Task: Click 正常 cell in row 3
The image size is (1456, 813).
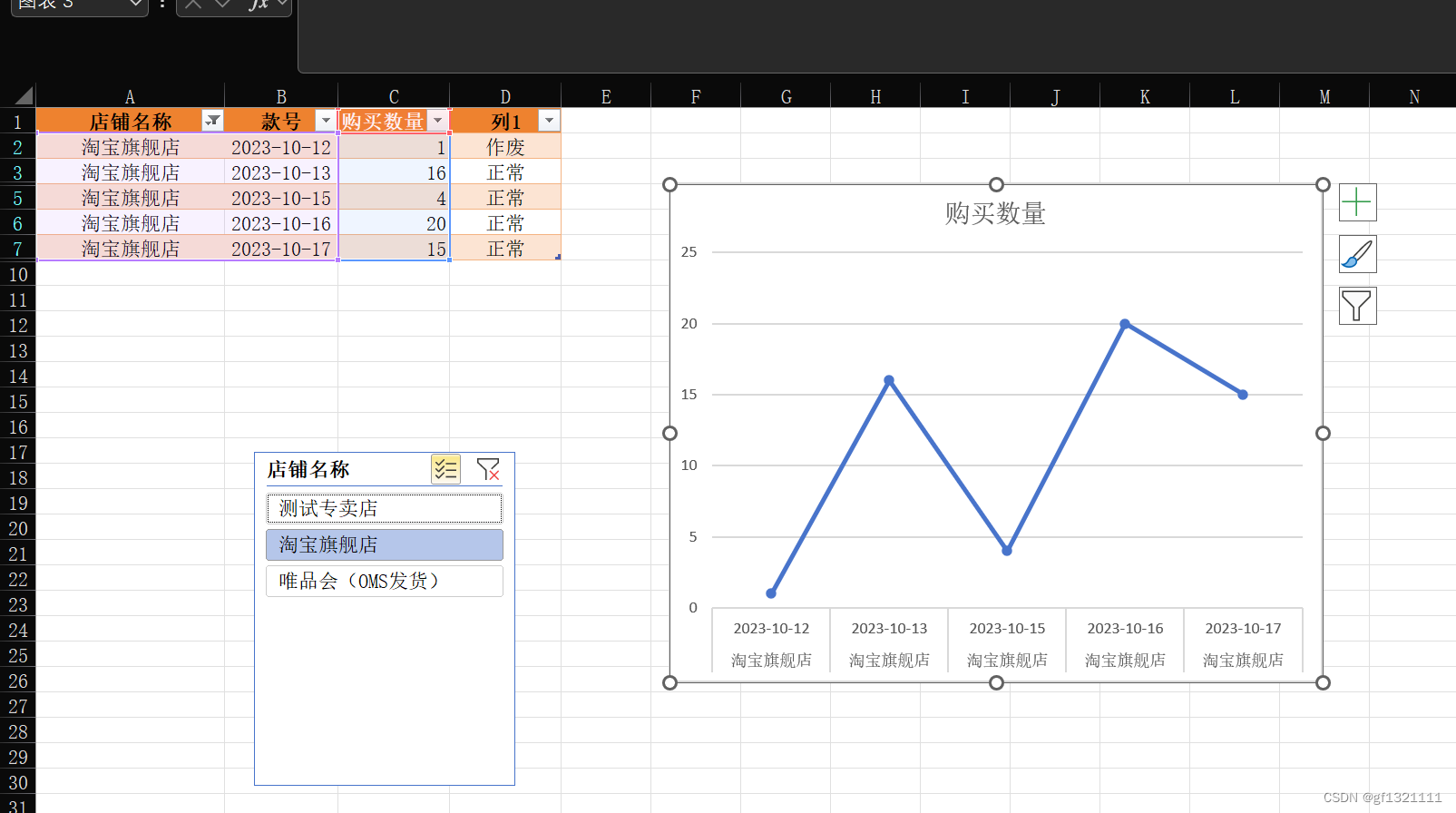Action: coord(505,171)
